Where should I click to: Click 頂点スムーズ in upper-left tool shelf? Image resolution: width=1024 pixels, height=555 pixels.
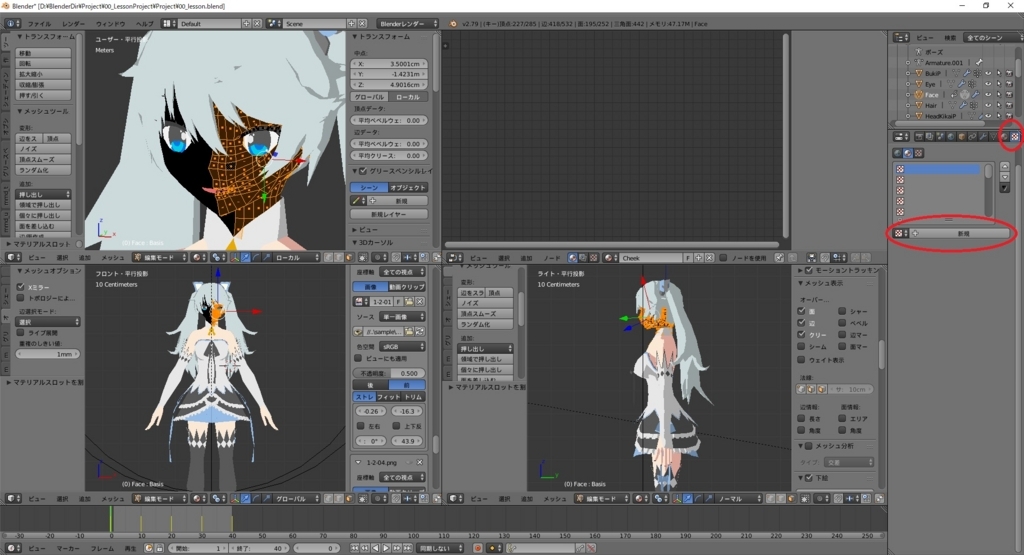tap(43, 159)
